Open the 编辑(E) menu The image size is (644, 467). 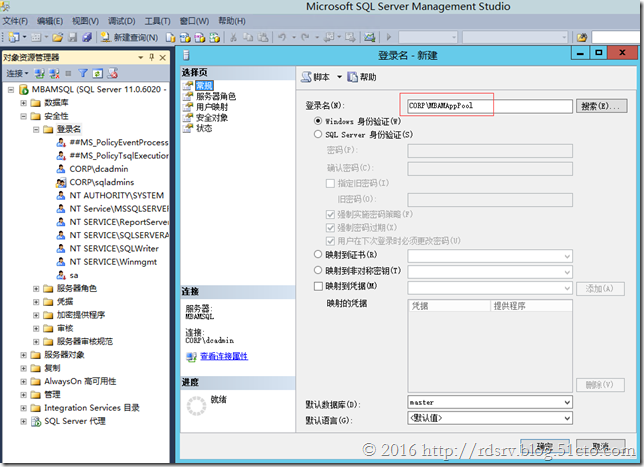pos(50,21)
